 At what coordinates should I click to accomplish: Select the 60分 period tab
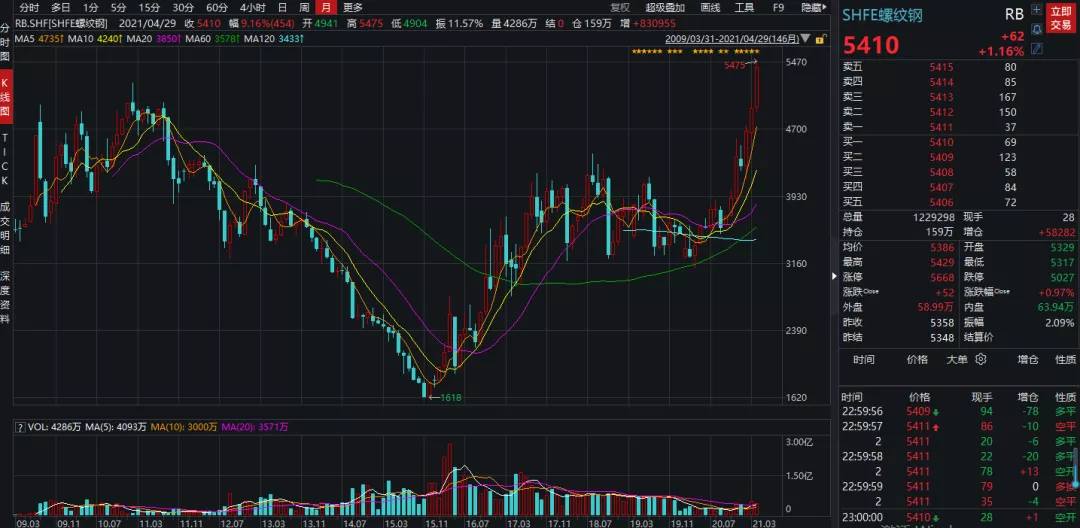click(217, 8)
